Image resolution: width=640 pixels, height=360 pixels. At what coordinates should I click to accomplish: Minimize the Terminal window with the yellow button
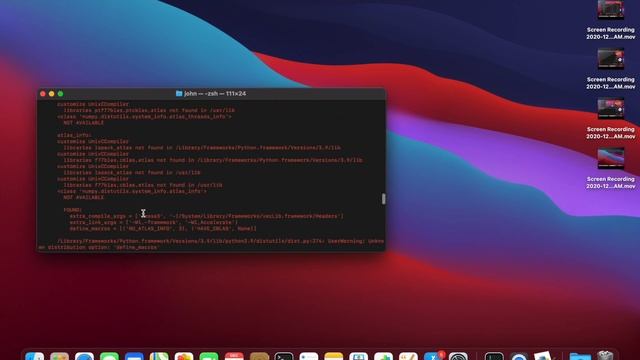point(51,94)
